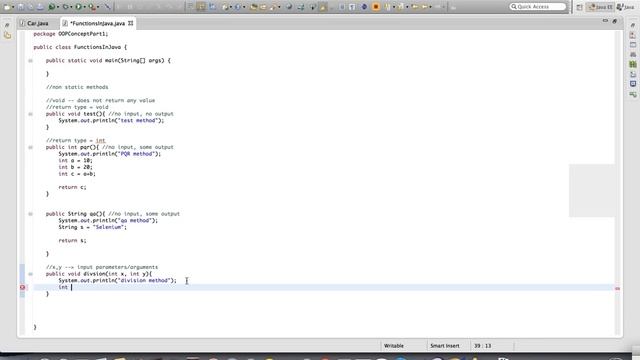640x360 pixels.
Task: Click the red error mark on overview ruler
Action: tap(617, 289)
